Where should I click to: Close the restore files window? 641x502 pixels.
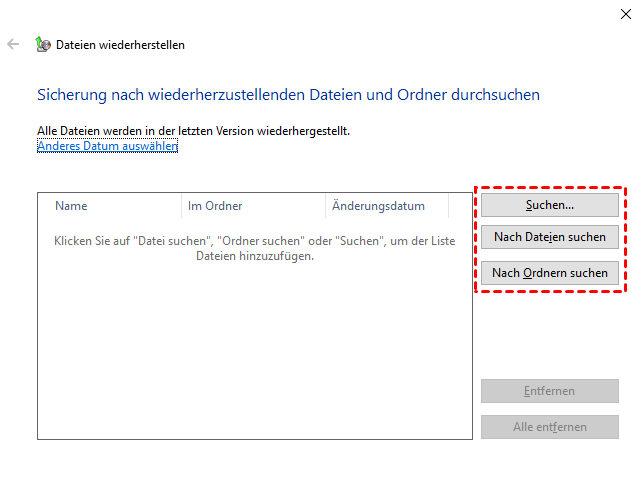point(625,13)
